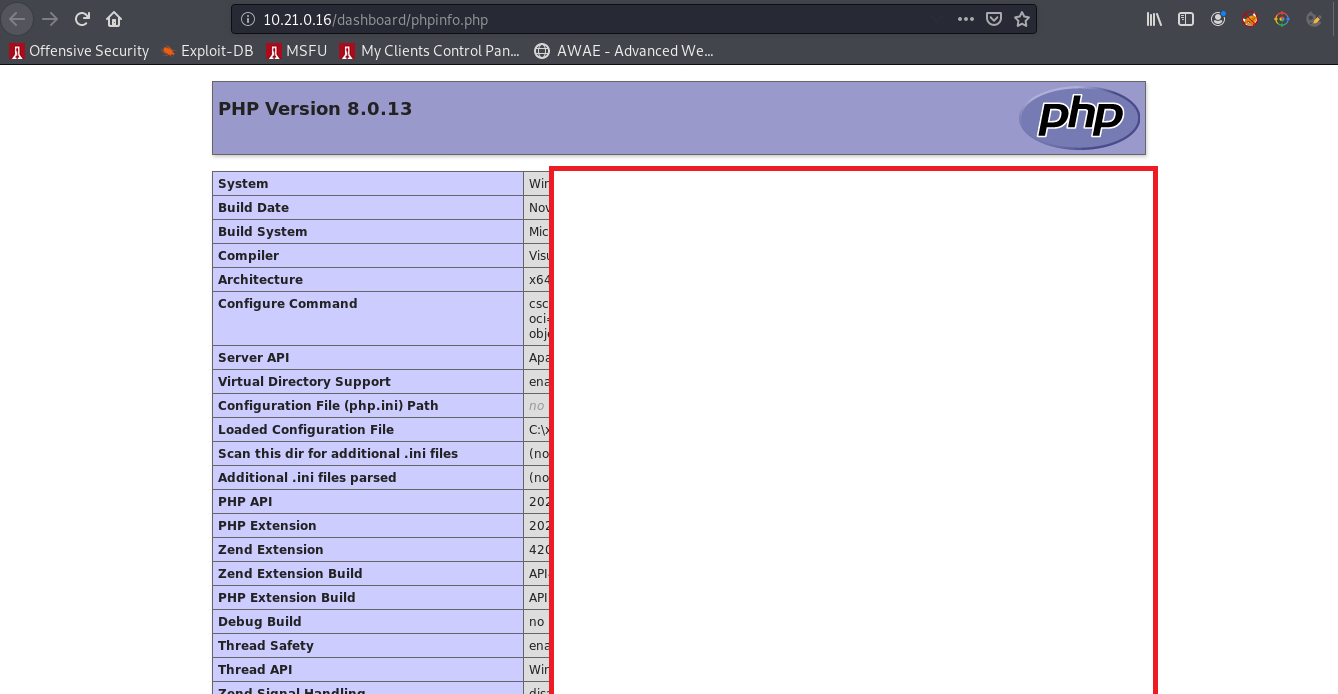The width and height of the screenshot is (1338, 694).
Task: Open My Clients Control Panel bookmark
Action: coord(430,51)
